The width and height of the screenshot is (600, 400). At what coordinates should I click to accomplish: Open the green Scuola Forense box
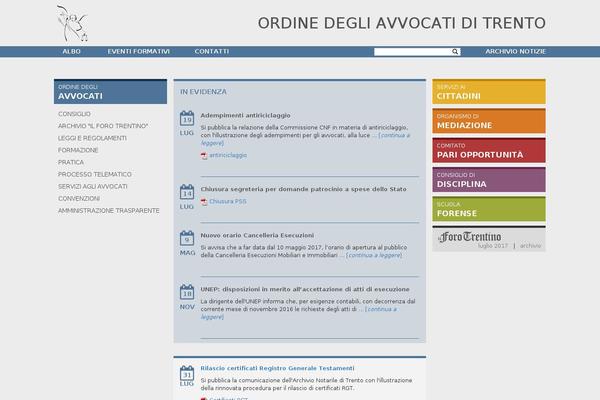coord(489,209)
